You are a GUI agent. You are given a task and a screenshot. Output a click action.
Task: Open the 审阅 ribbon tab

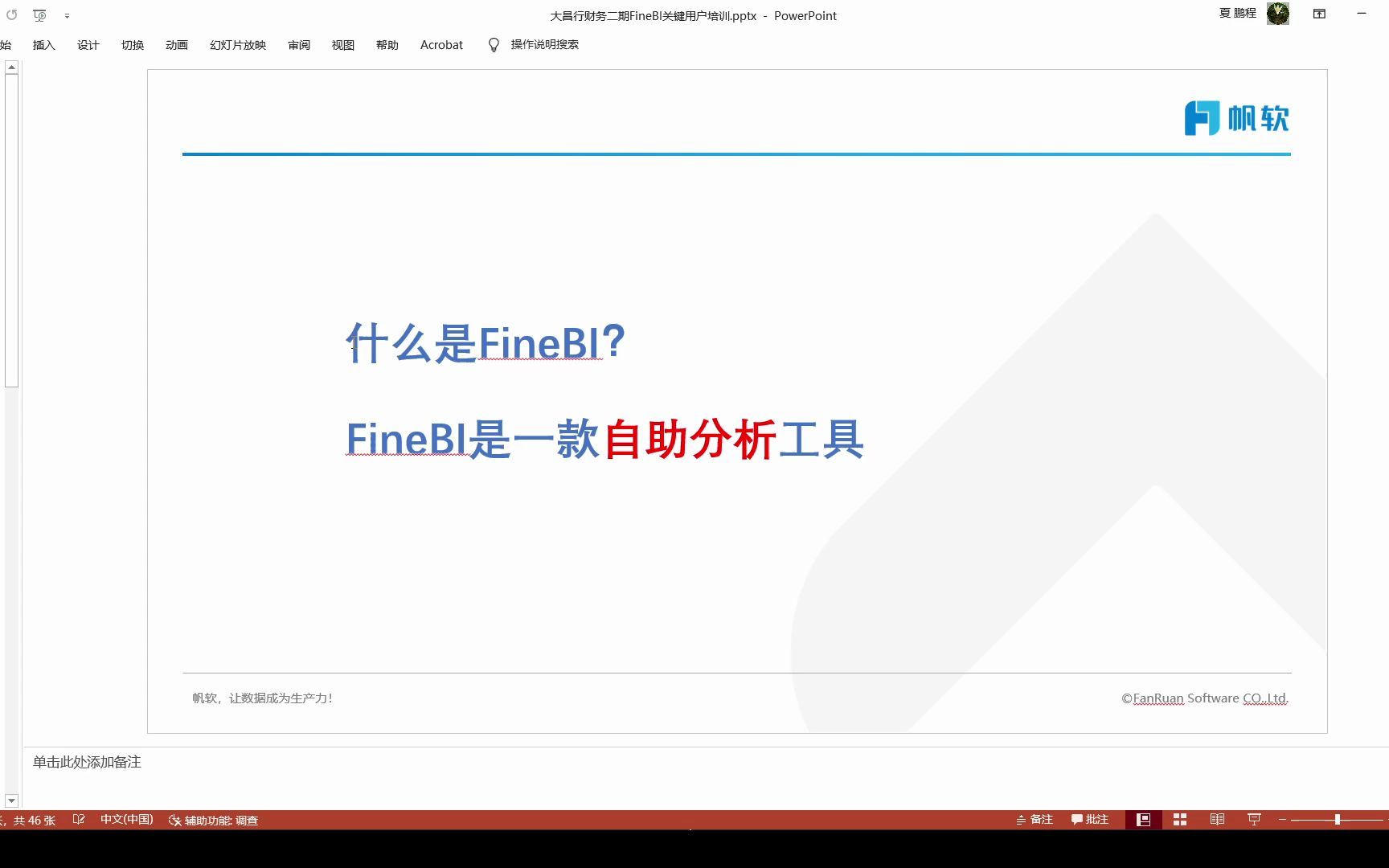click(298, 45)
